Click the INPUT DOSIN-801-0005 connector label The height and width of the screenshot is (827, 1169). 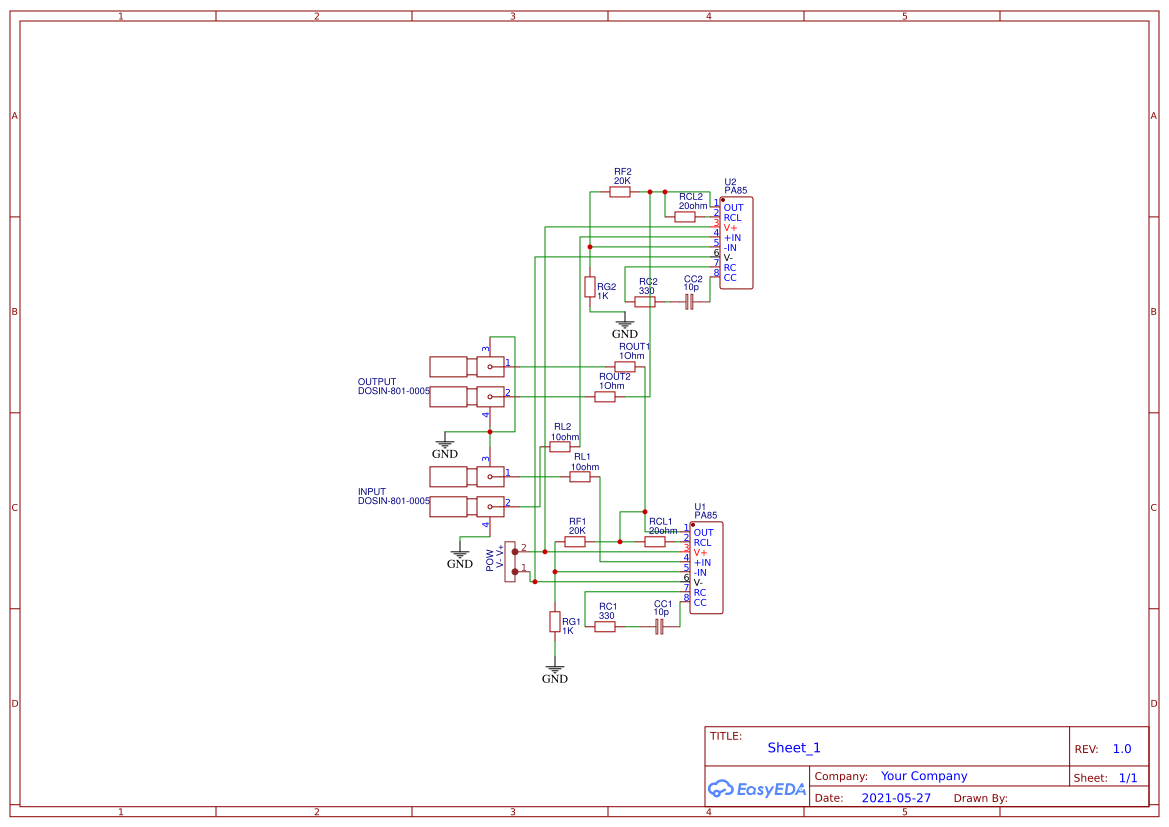pyautogui.click(x=394, y=496)
